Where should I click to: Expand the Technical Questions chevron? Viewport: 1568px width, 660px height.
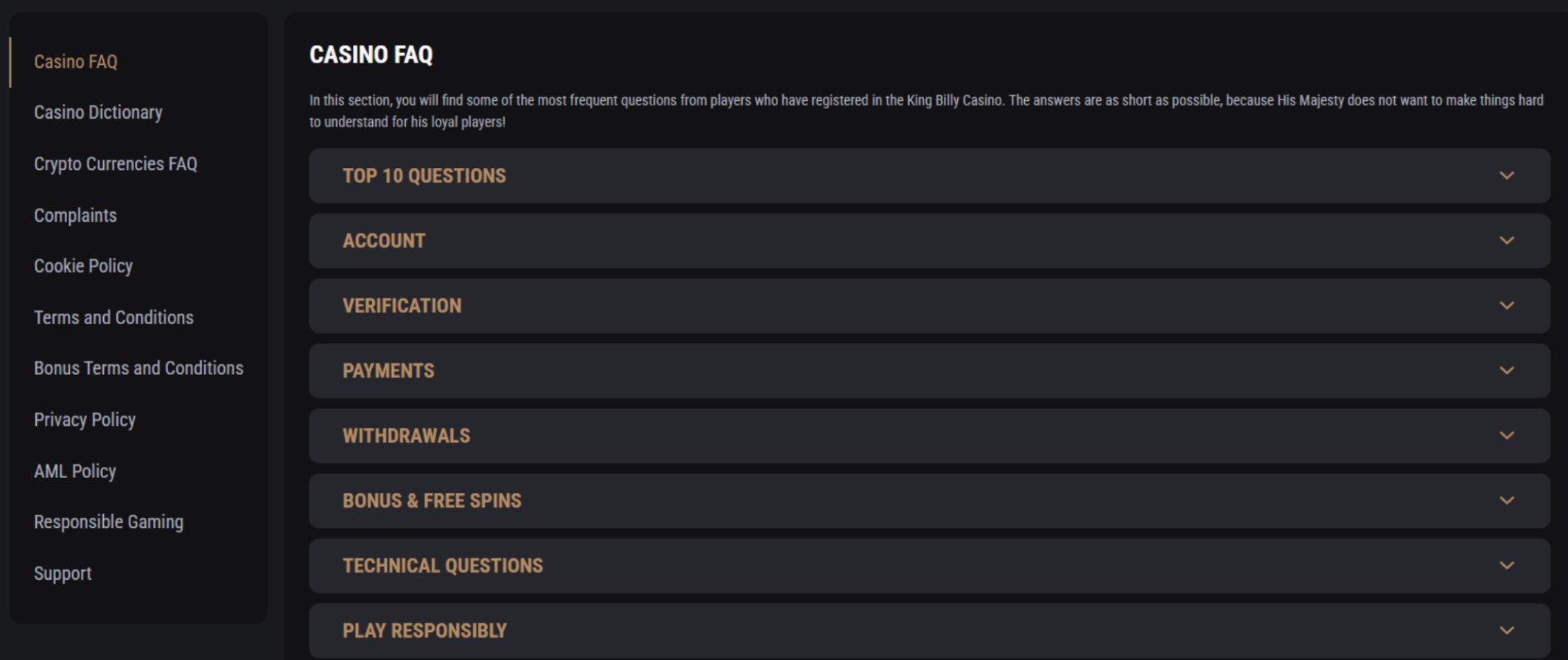(1506, 566)
